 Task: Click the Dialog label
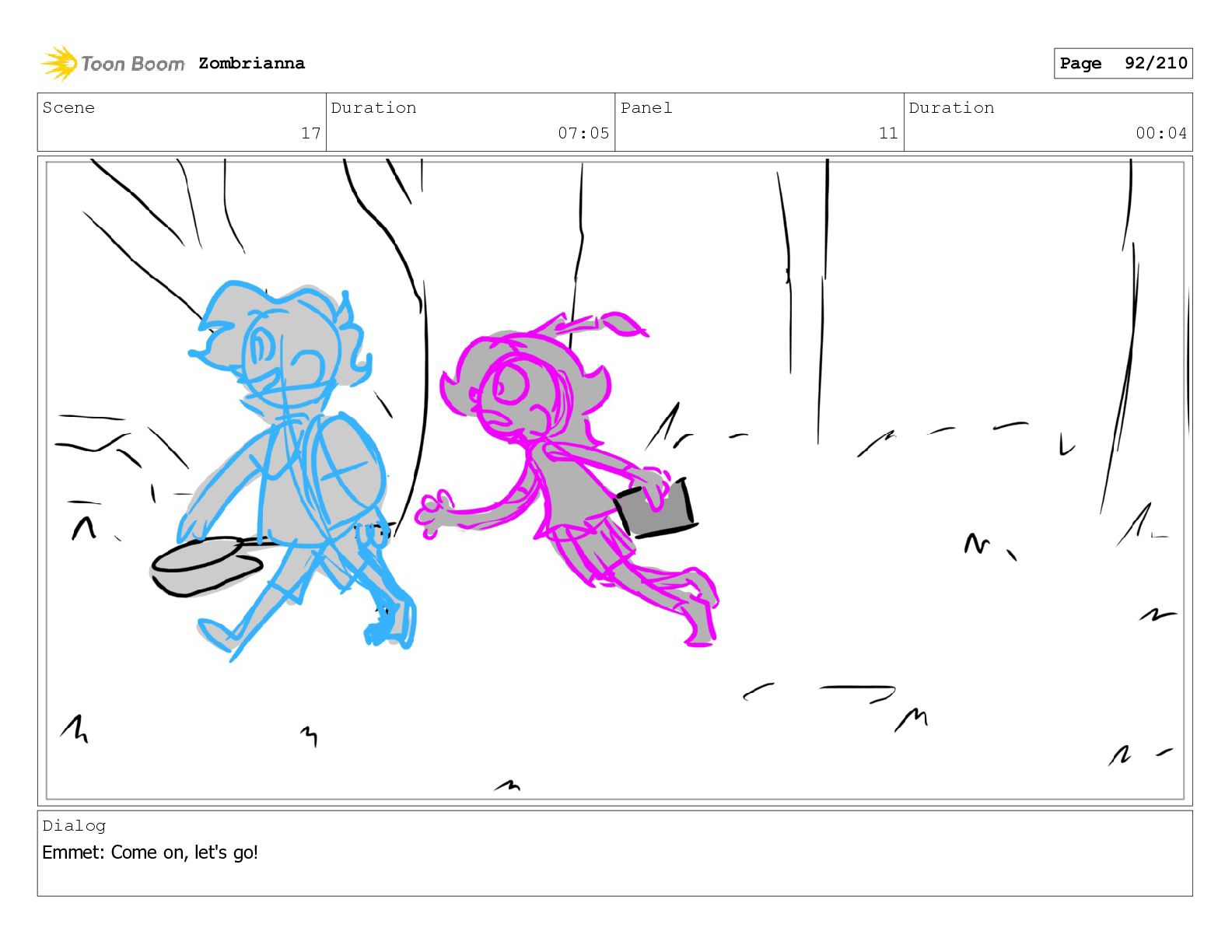[x=74, y=825]
